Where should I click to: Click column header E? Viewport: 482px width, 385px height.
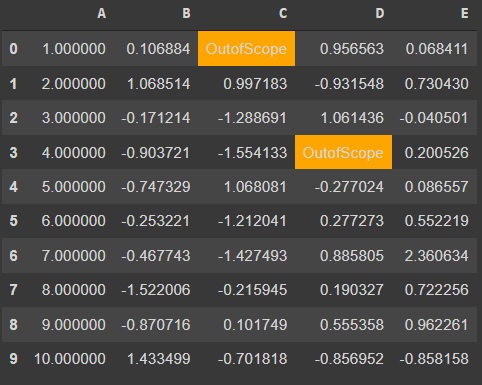tap(465, 14)
